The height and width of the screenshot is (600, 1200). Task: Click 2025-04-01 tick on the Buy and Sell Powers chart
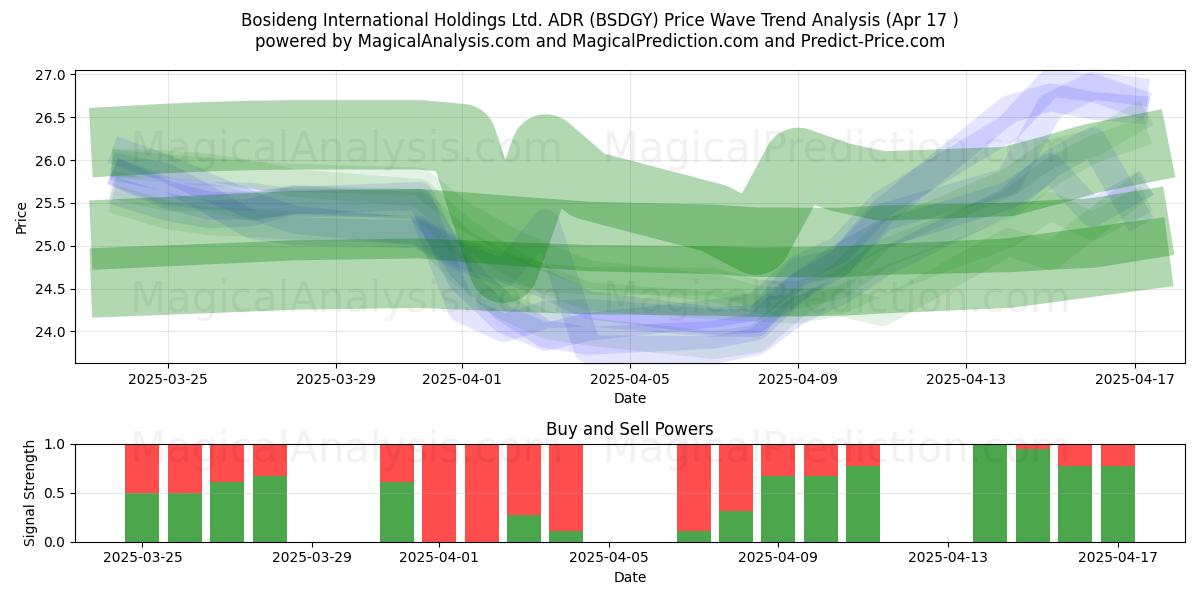point(439,558)
